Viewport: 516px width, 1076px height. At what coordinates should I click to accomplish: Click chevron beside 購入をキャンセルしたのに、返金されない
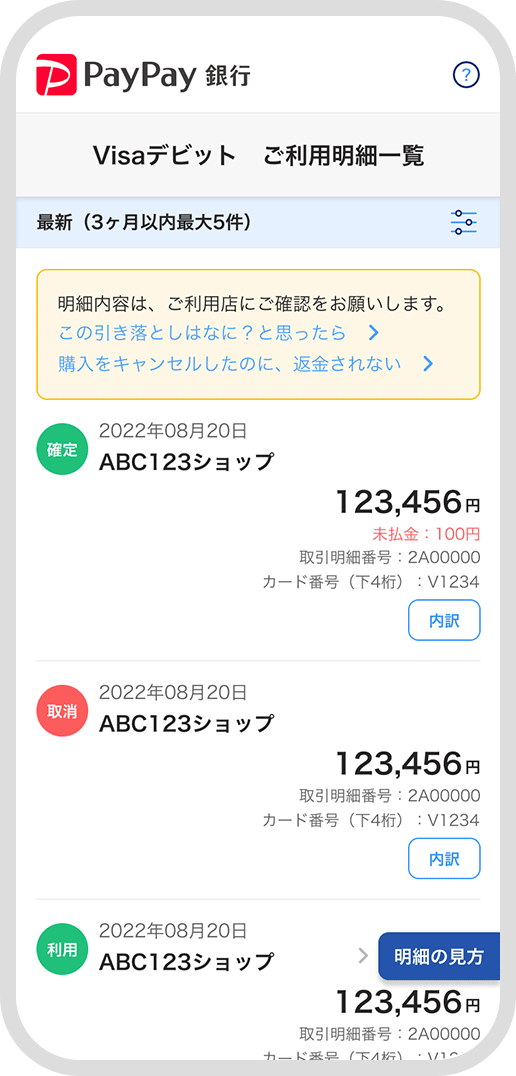point(427,364)
